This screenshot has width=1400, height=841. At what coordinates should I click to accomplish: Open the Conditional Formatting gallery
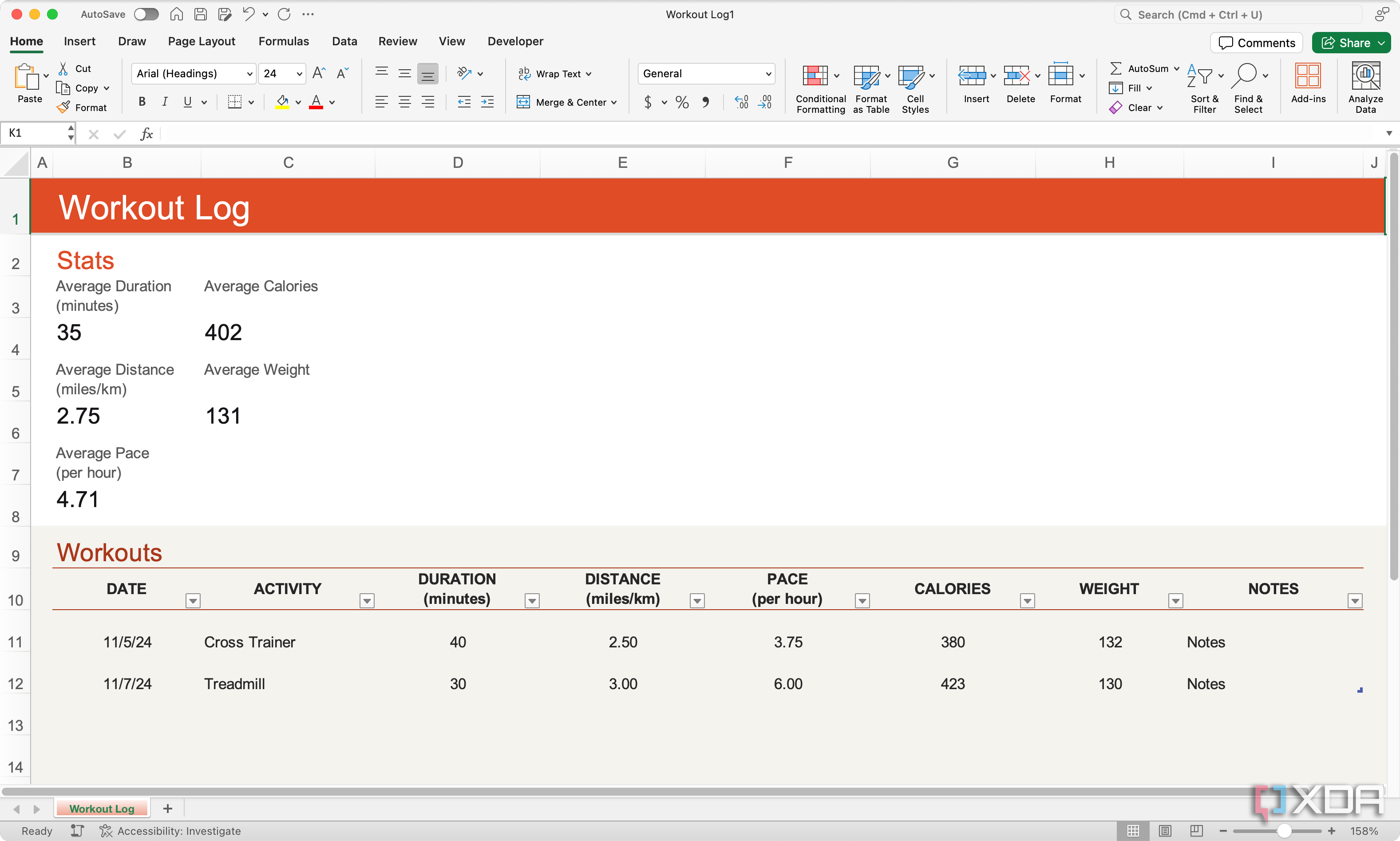click(819, 88)
